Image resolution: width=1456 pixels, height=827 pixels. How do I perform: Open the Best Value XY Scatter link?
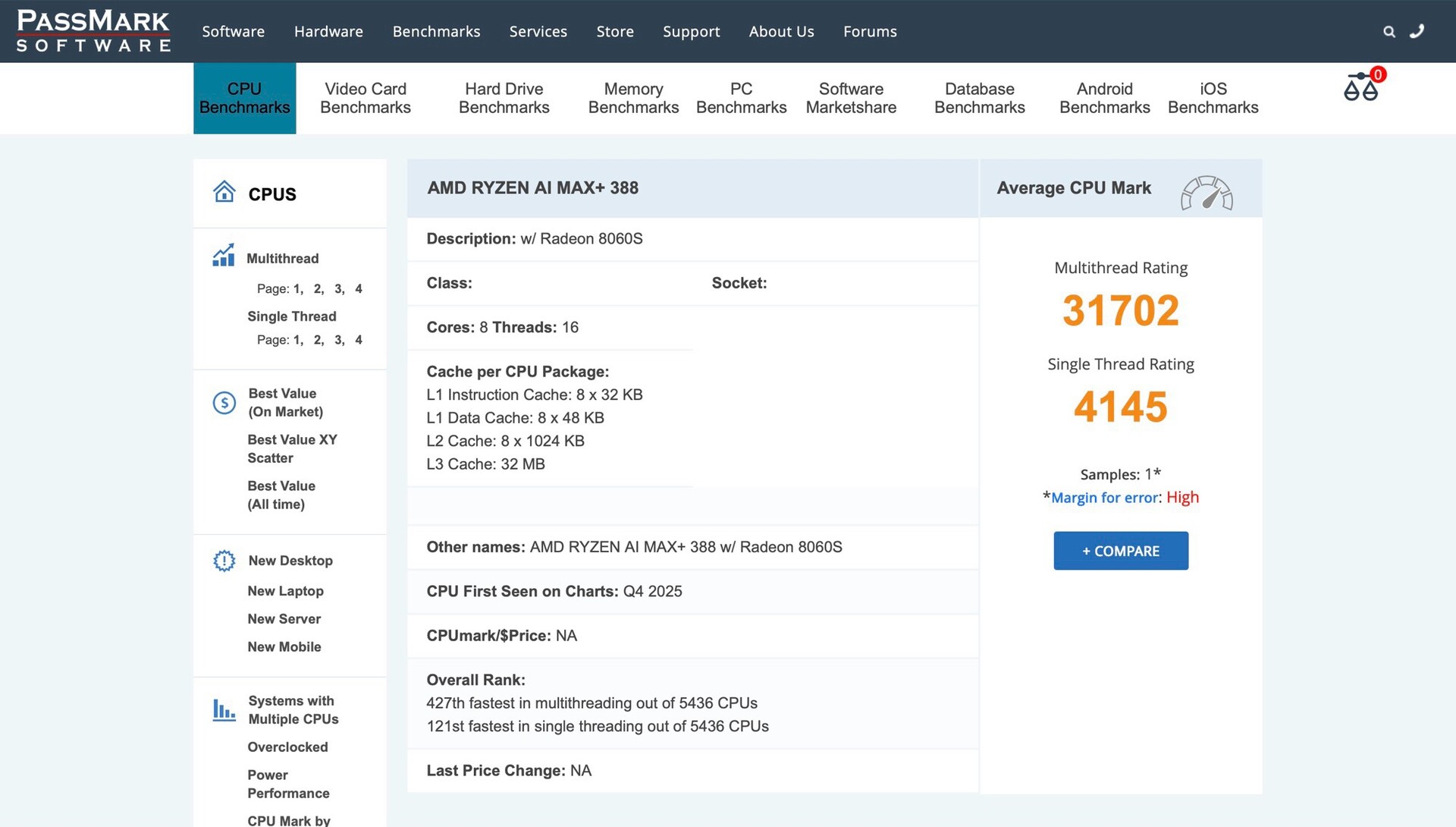pos(292,448)
